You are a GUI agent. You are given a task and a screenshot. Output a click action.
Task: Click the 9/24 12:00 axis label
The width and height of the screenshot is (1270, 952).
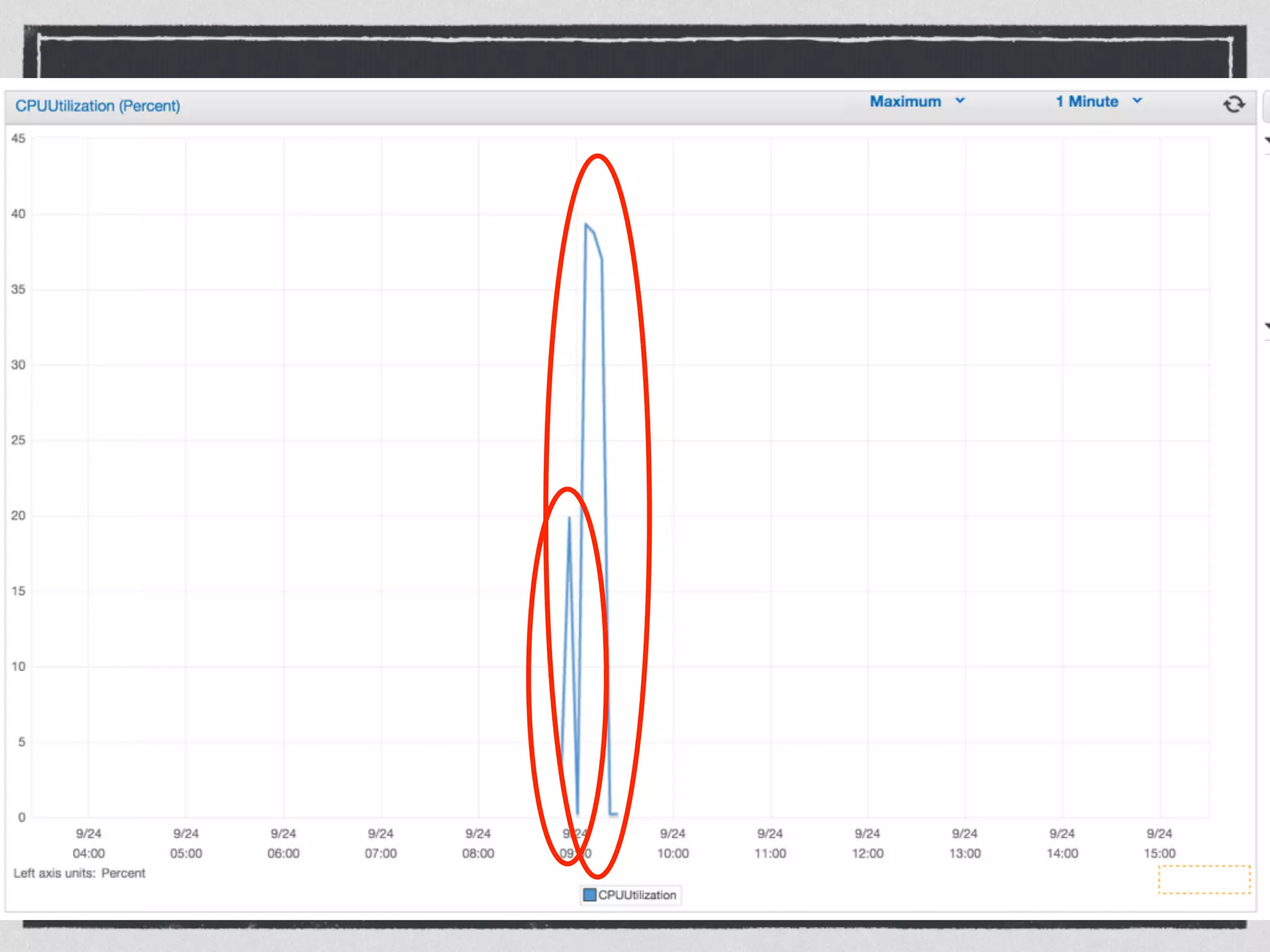pyautogui.click(x=868, y=844)
